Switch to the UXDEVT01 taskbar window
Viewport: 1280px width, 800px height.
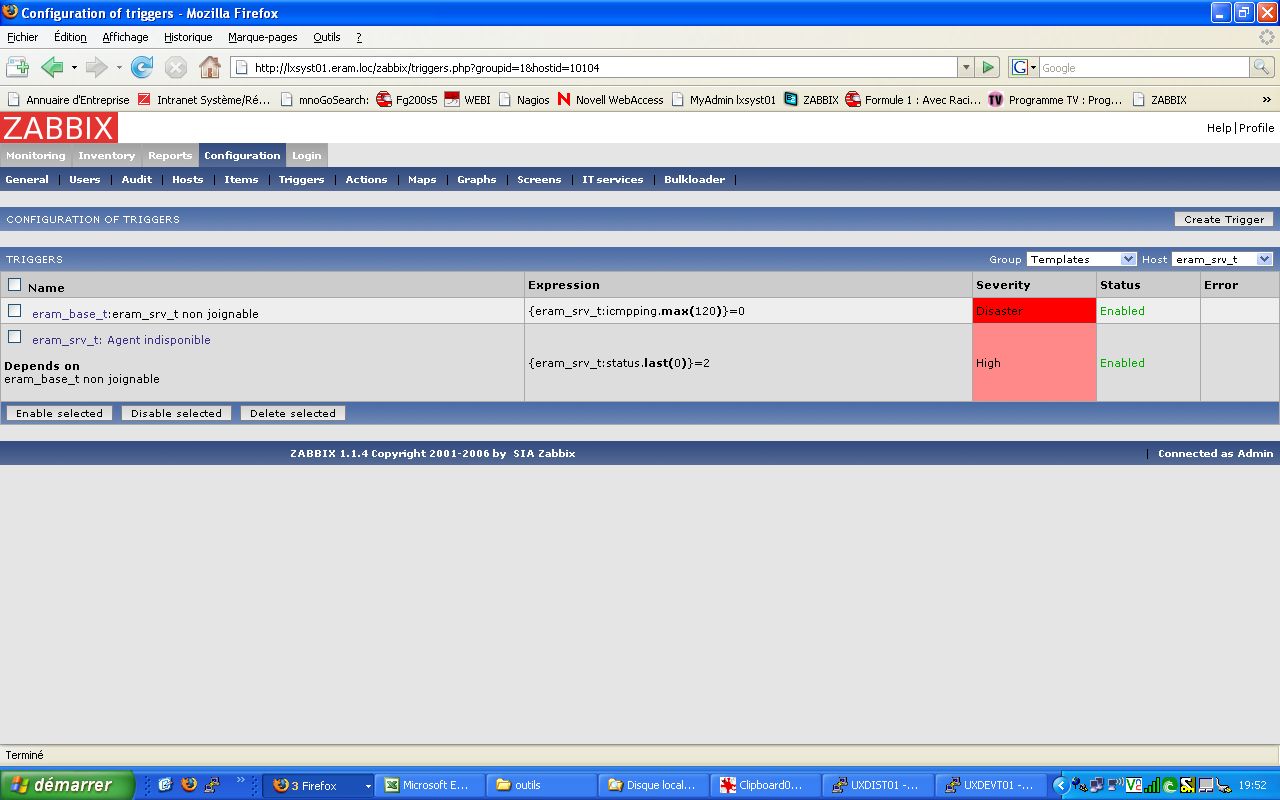point(992,786)
